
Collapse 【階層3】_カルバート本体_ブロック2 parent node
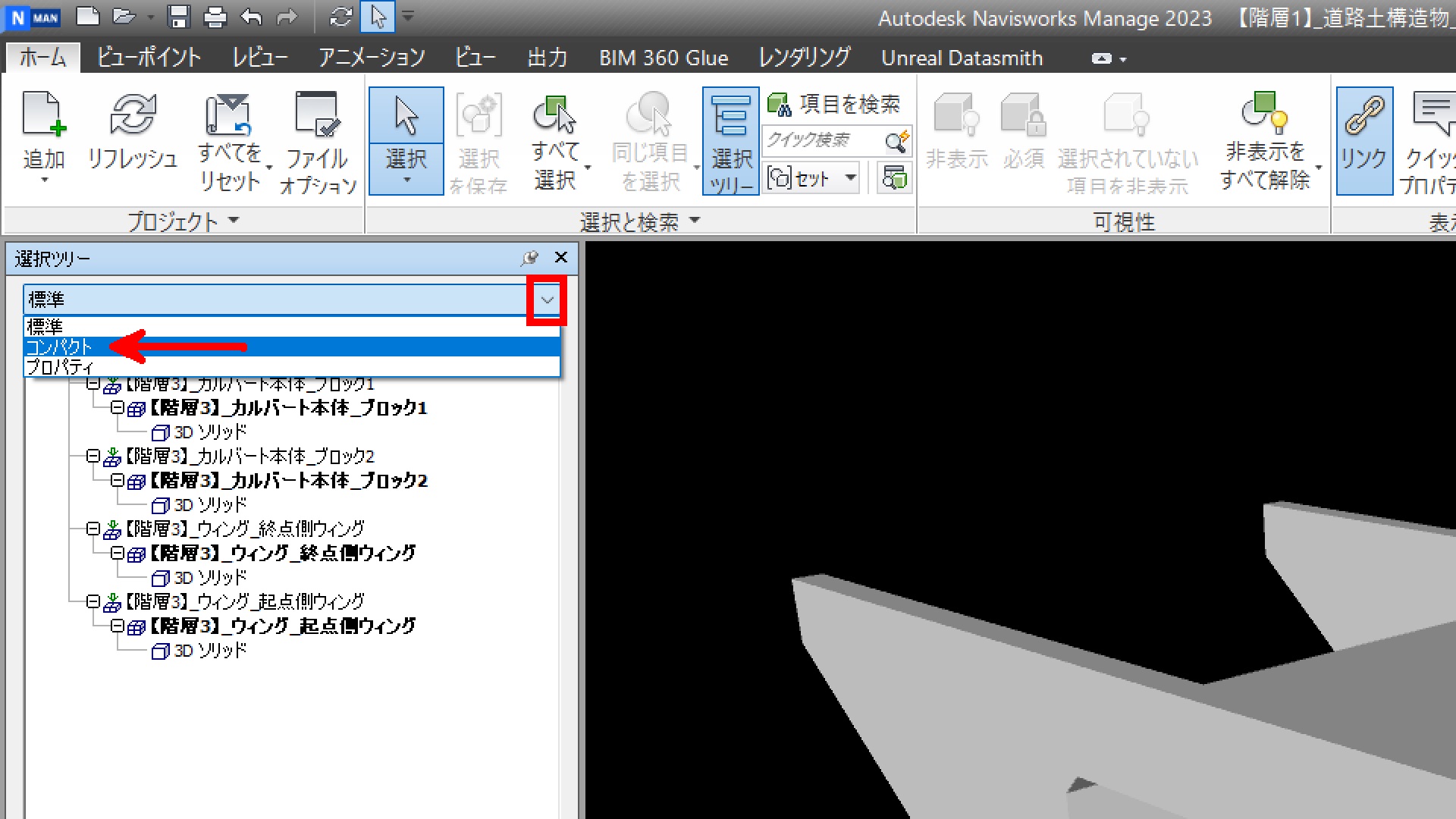click(x=93, y=457)
